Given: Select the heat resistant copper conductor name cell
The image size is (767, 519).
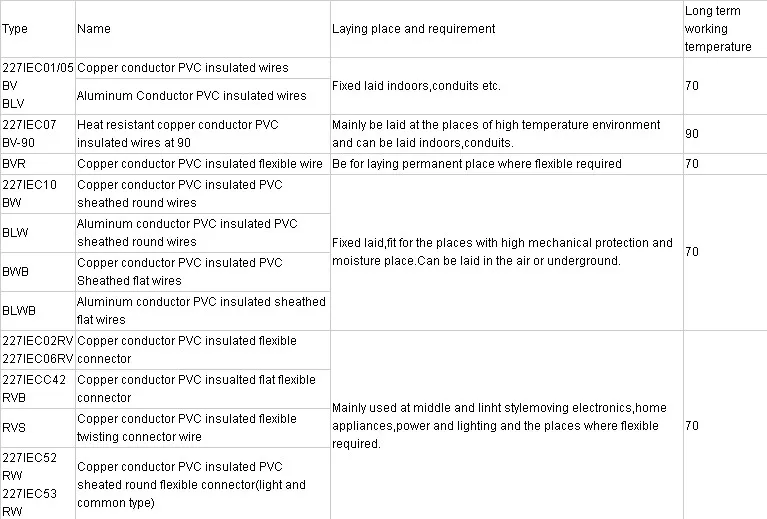Looking at the screenshot, I should tap(178, 134).
